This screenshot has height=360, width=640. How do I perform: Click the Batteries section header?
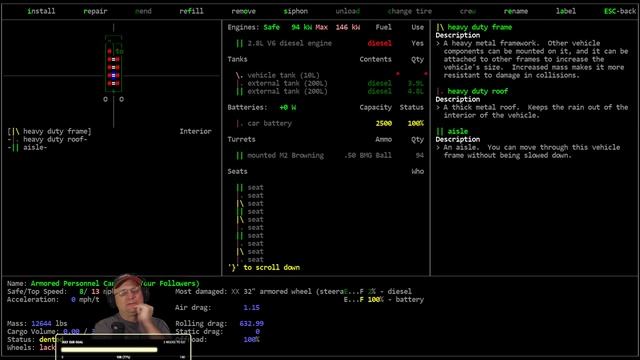tap(247, 107)
